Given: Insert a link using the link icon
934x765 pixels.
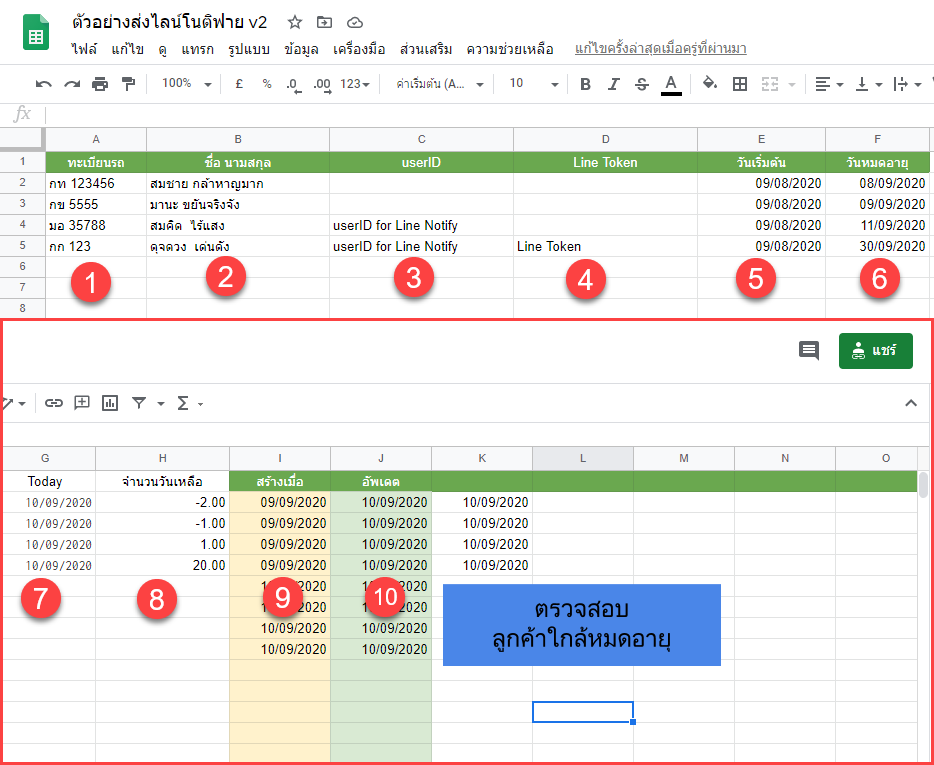Looking at the screenshot, I should [x=54, y=402].
